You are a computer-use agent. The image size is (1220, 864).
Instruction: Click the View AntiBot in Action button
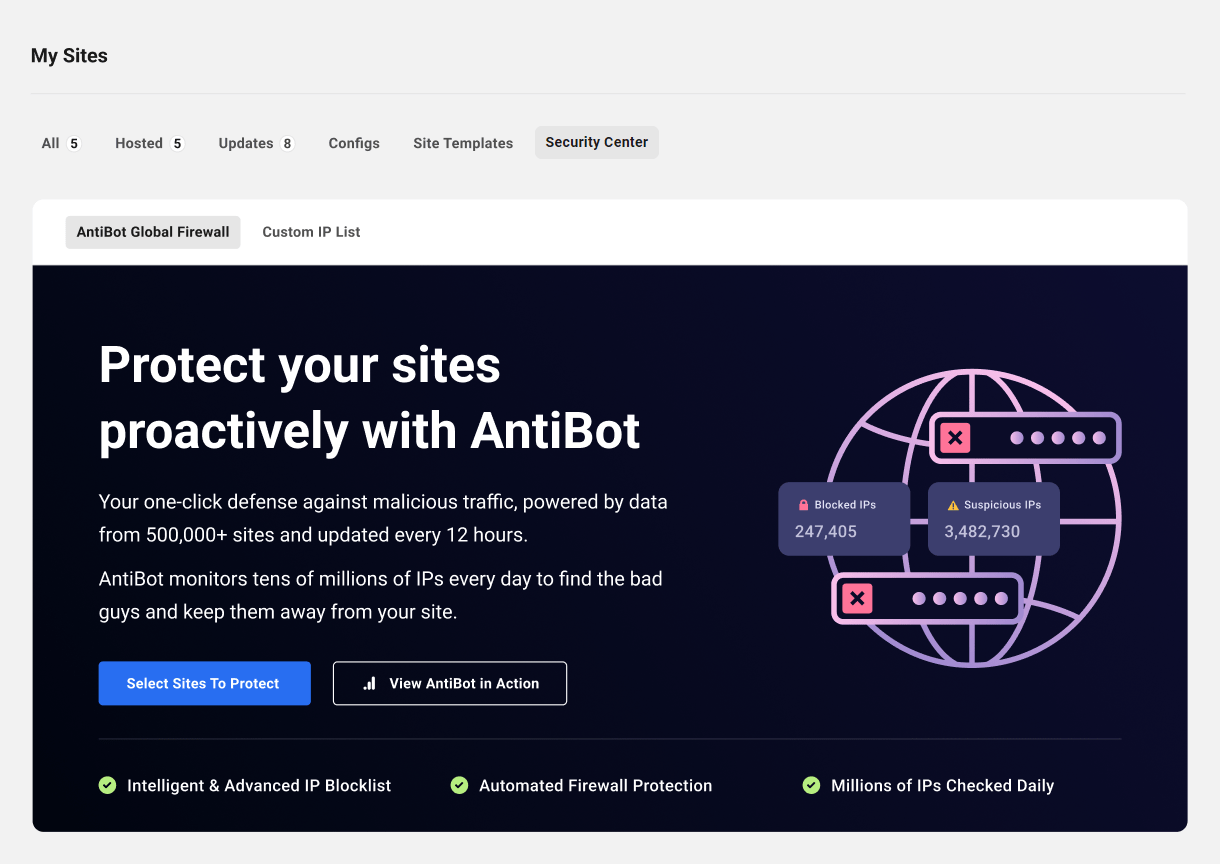point(450,684)
